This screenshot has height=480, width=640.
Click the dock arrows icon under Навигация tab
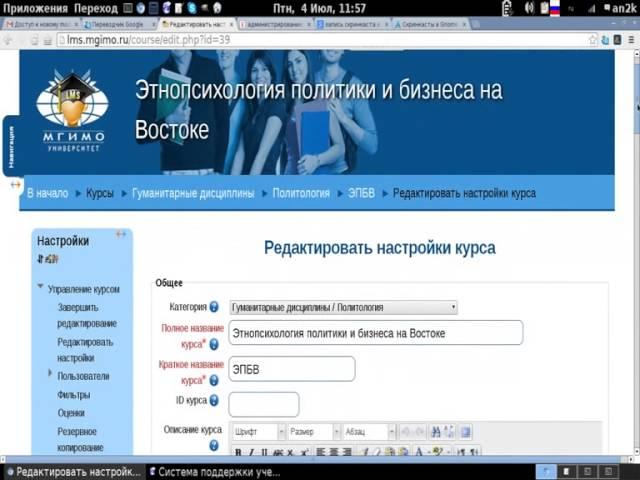click(x=16, y=185)
